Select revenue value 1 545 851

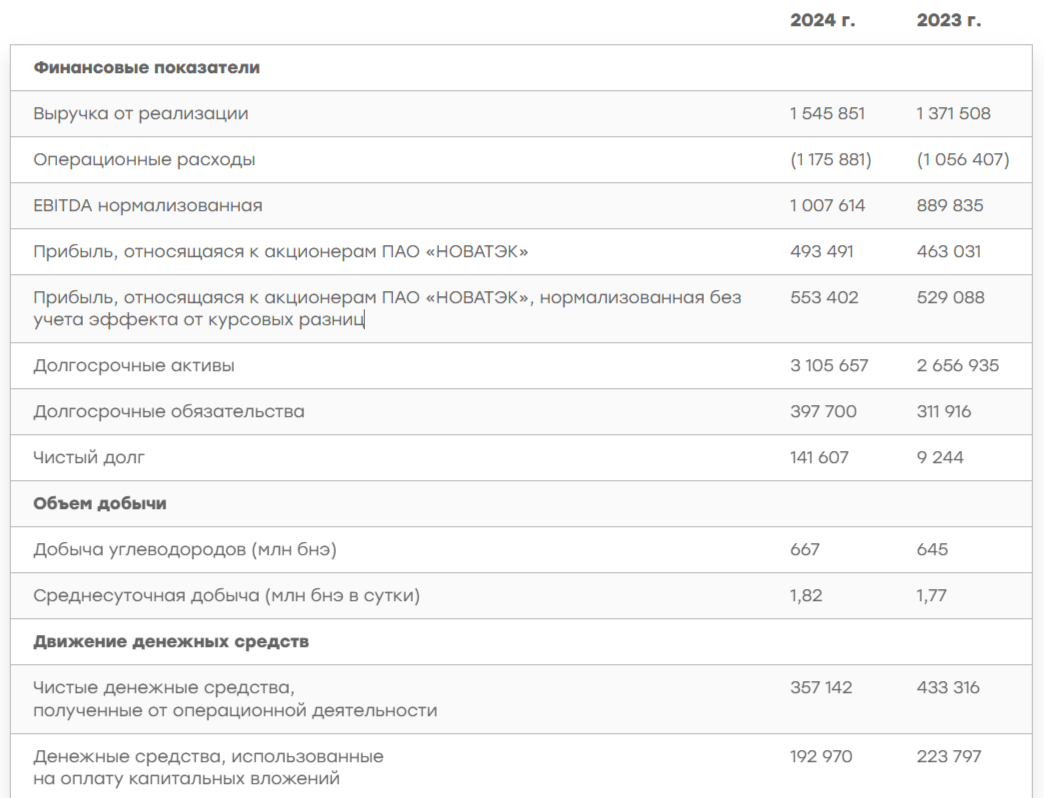827,114
